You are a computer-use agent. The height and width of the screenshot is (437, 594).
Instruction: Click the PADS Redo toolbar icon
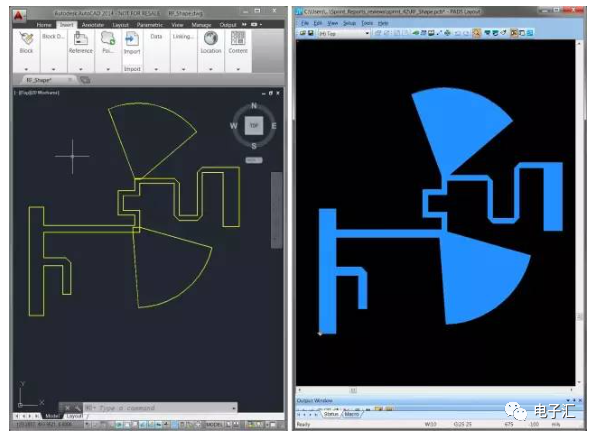tap(466, 33)
